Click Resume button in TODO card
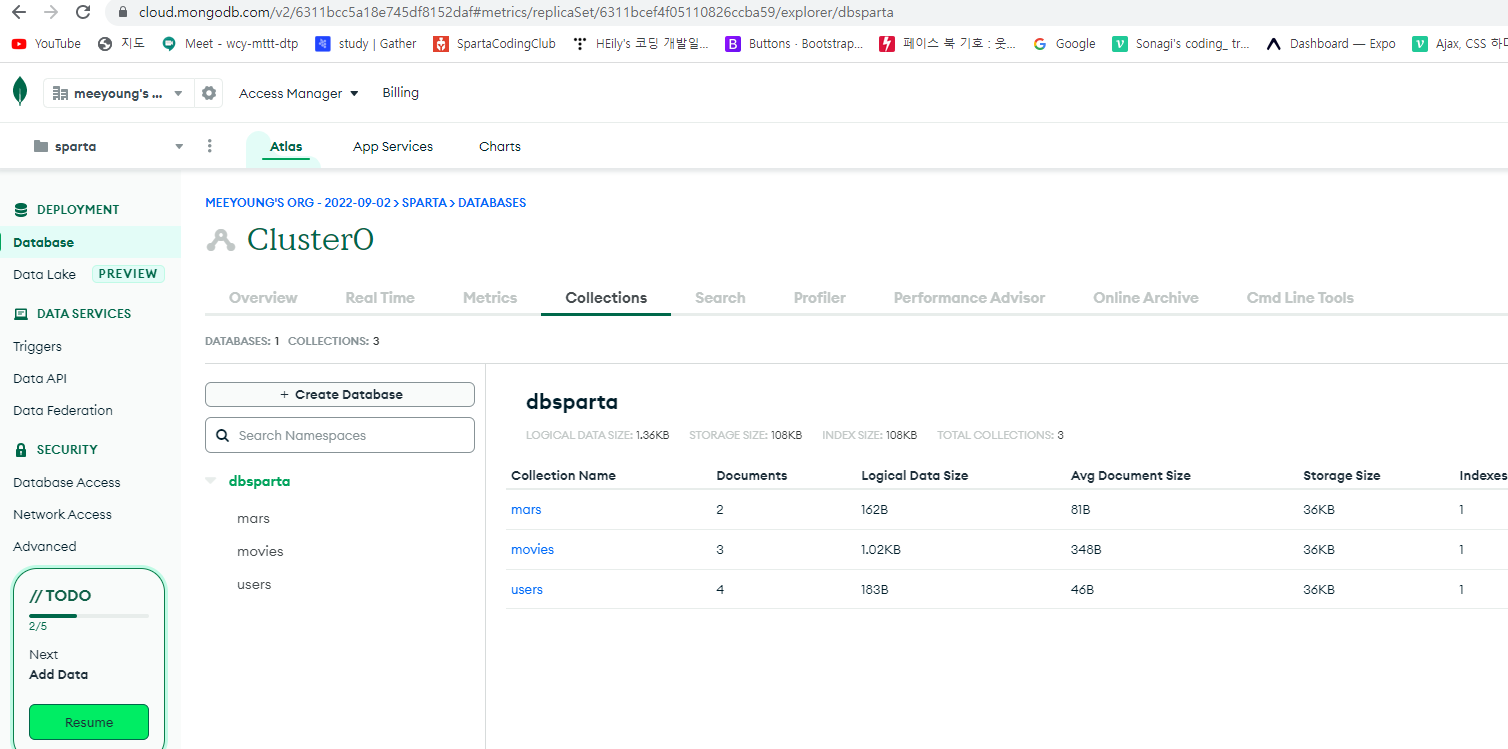 (89, 722)
